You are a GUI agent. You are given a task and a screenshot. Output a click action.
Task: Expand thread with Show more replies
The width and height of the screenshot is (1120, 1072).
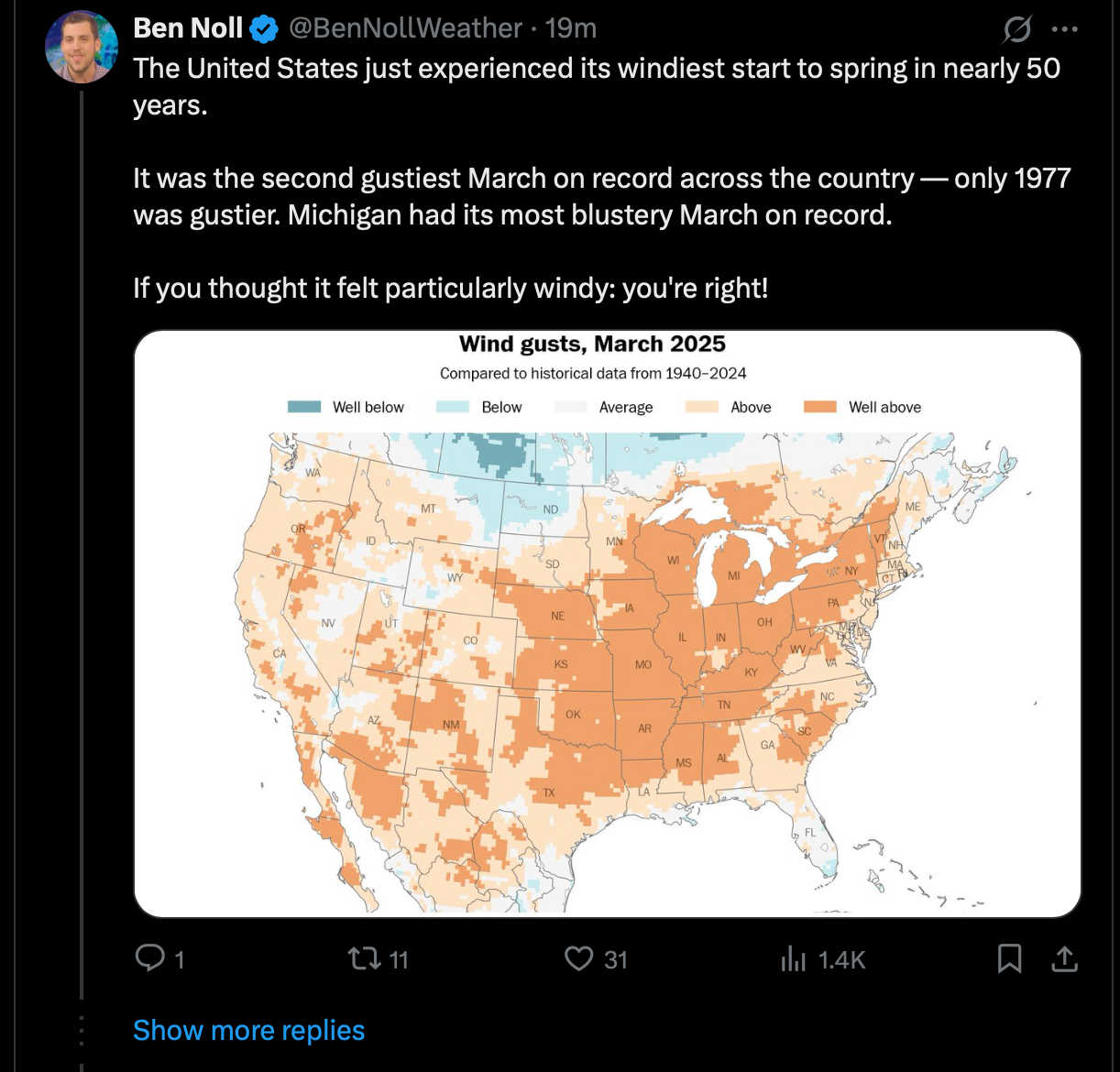tap(248, 1030)
